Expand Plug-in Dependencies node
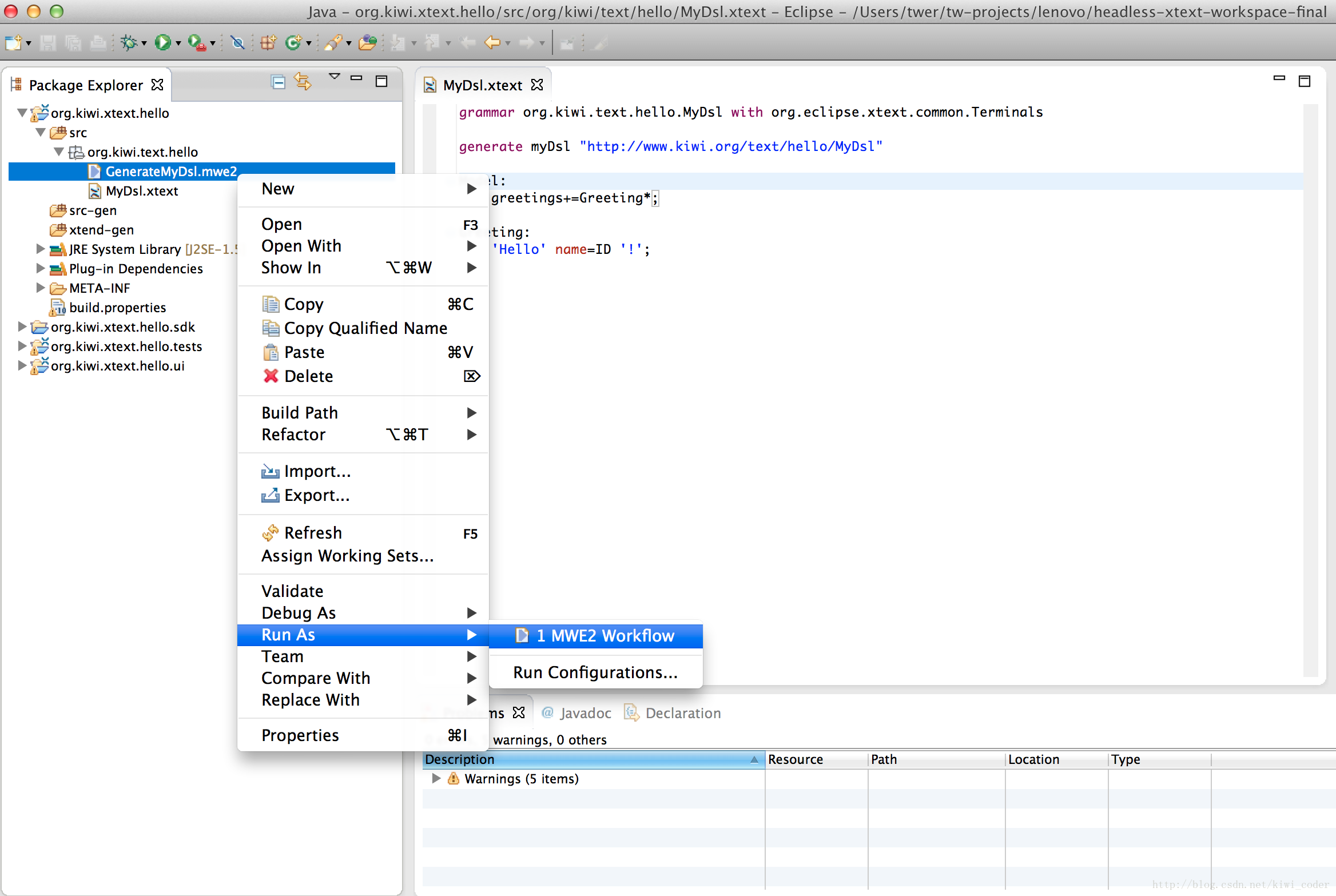1336x896 pixels. click(x=41, y=269)
